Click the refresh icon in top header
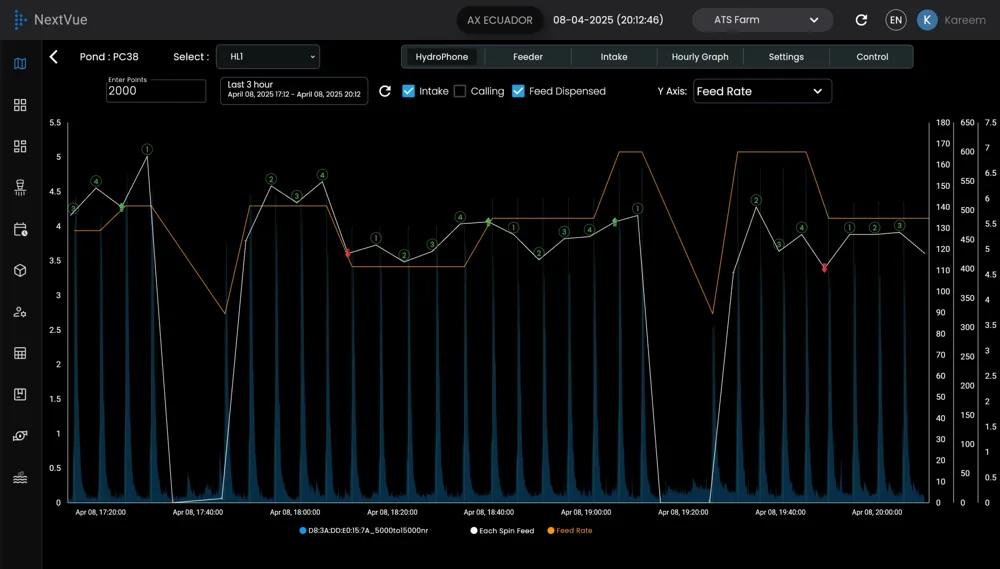1000x569 pixels. pos(861,20)
